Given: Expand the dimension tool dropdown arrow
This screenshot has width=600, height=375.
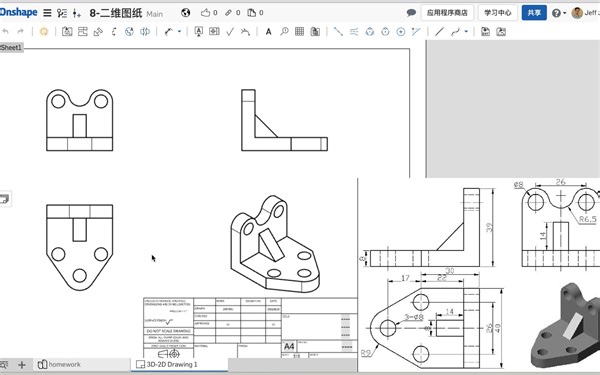Looking at the screenshot, I should click(x=179, y=31).
